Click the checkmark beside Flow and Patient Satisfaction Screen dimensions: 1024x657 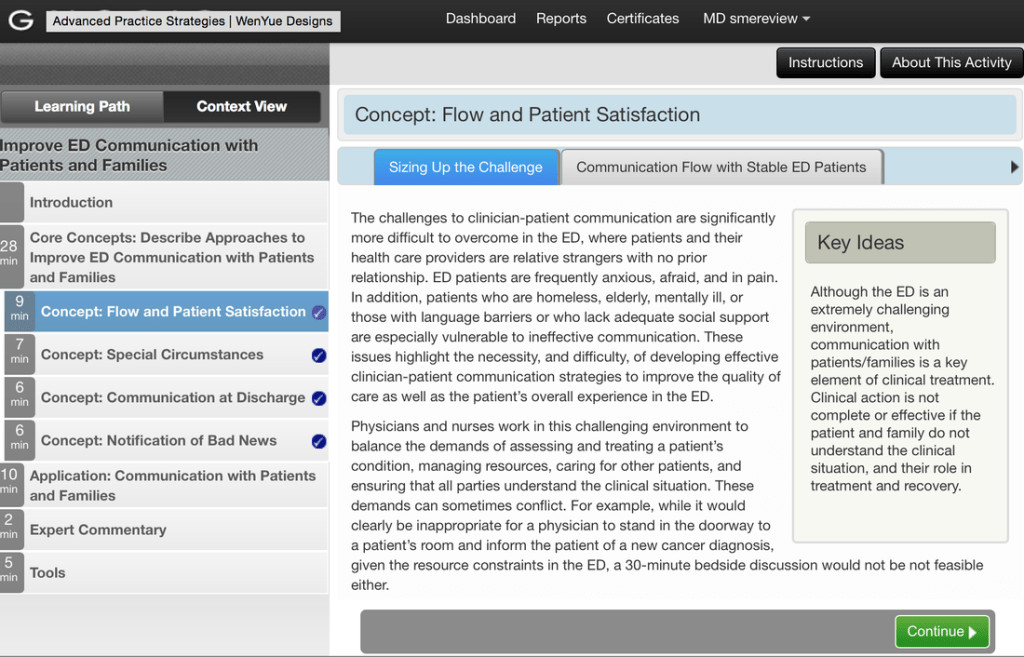click(x=318, y=312)
